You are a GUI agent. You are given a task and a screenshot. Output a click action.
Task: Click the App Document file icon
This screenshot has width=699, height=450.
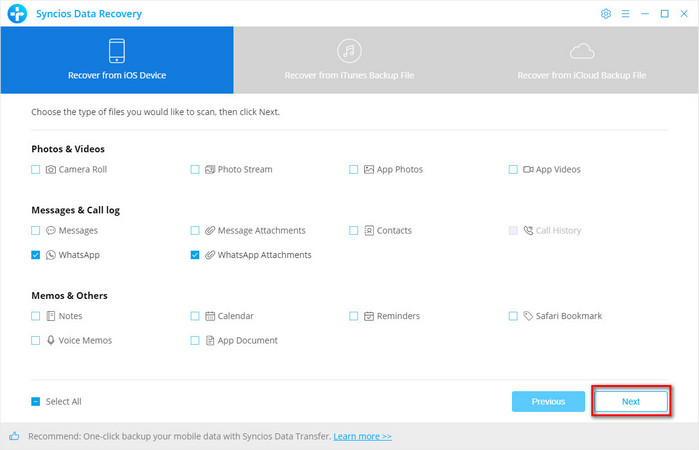pyautogui.click(x=210, y=341)
